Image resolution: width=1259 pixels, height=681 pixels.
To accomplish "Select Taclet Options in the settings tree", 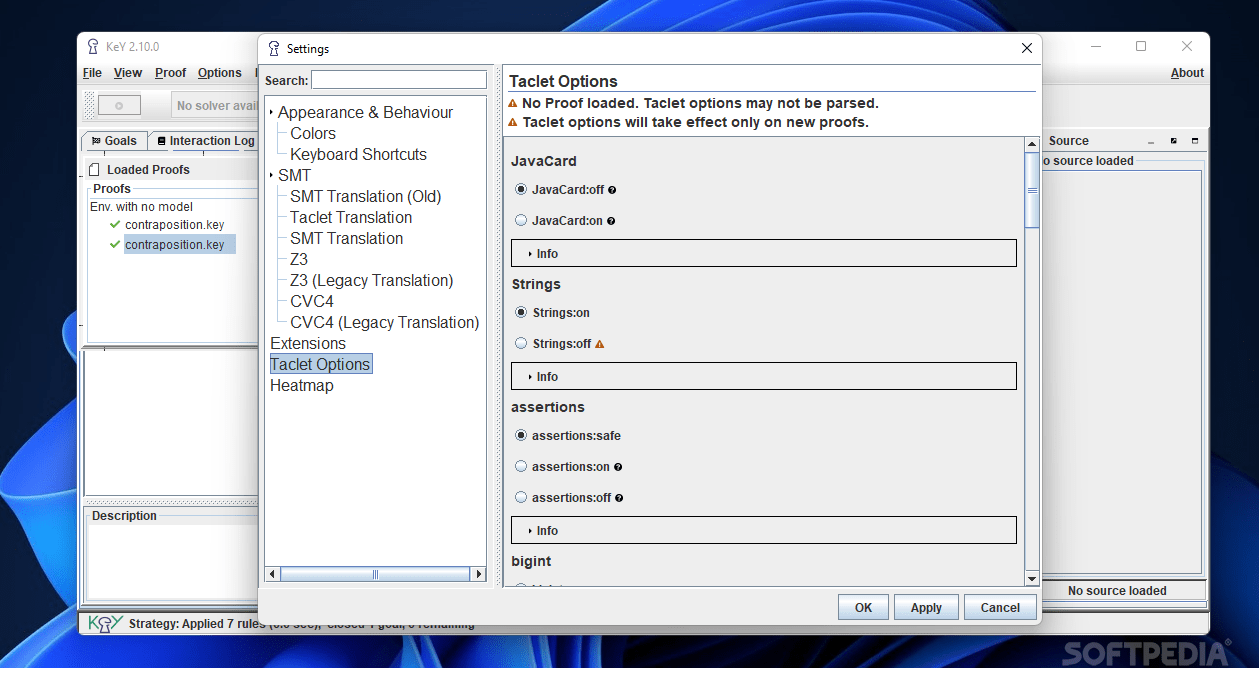I will (x=321, y=365).
